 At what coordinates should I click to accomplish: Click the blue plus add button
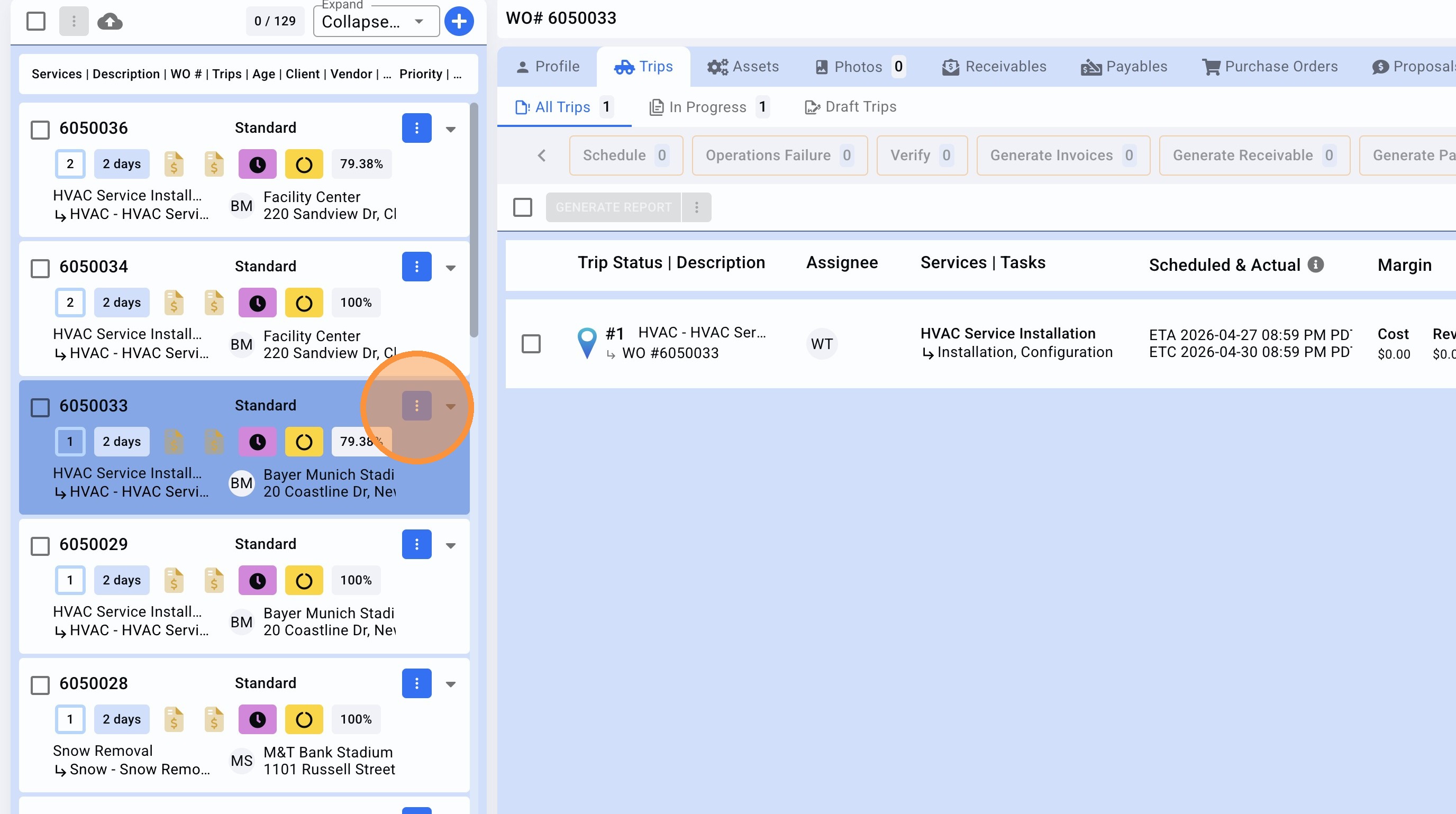[x=458, y=22]
